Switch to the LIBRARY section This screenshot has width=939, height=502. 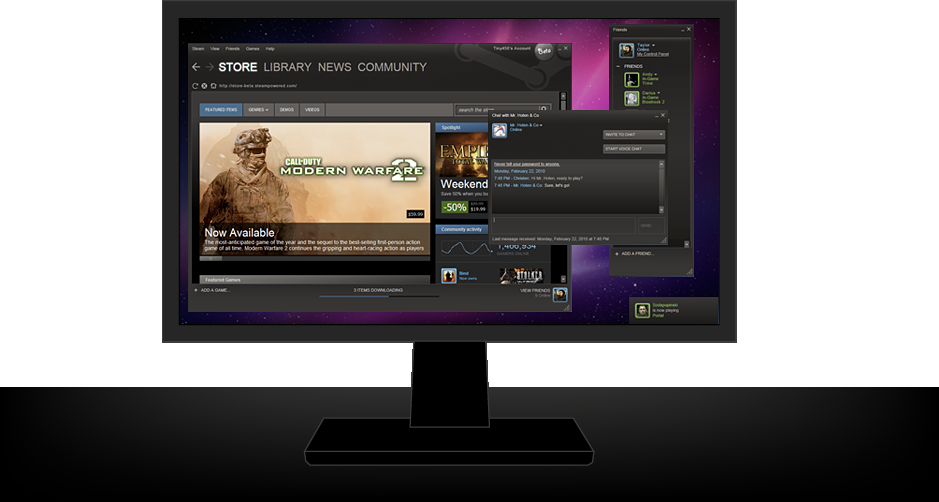[287, 67]
